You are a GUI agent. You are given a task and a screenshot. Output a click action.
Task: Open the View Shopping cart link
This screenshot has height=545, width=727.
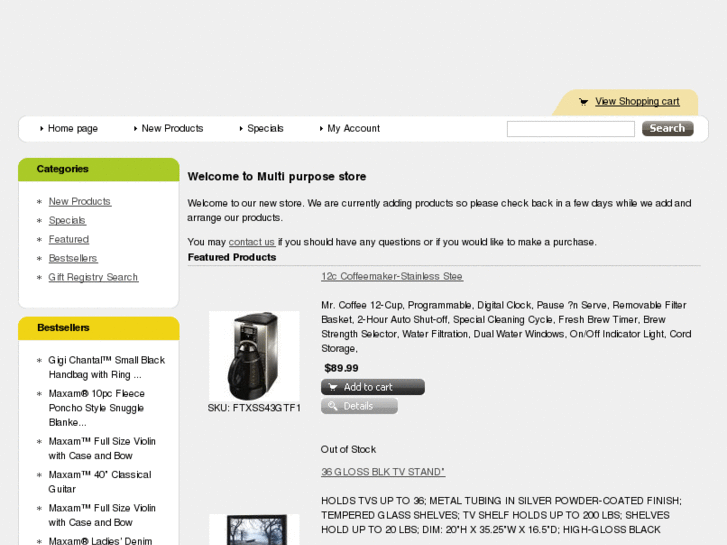(637, 102)
